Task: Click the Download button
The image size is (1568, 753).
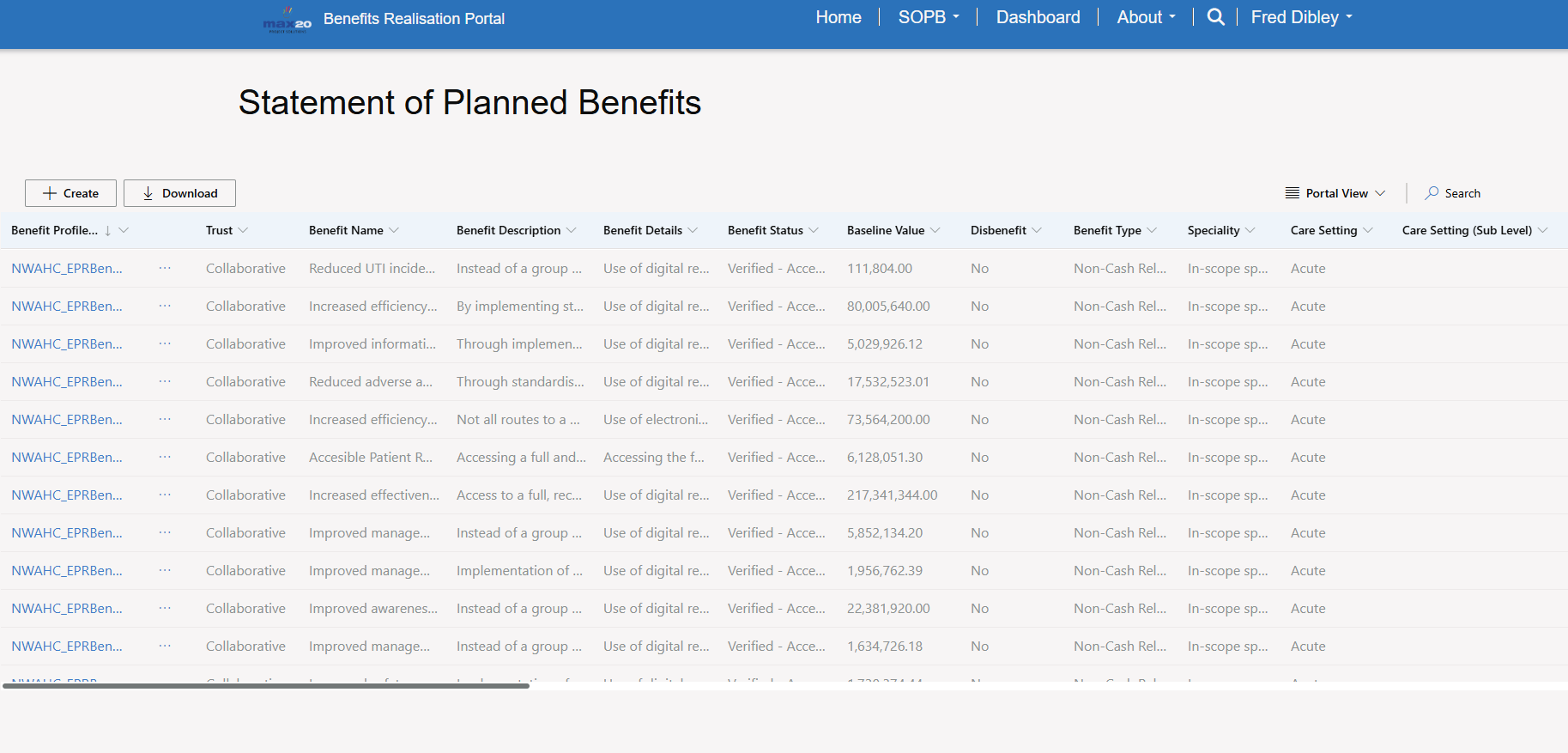Action: coord(179,193)
